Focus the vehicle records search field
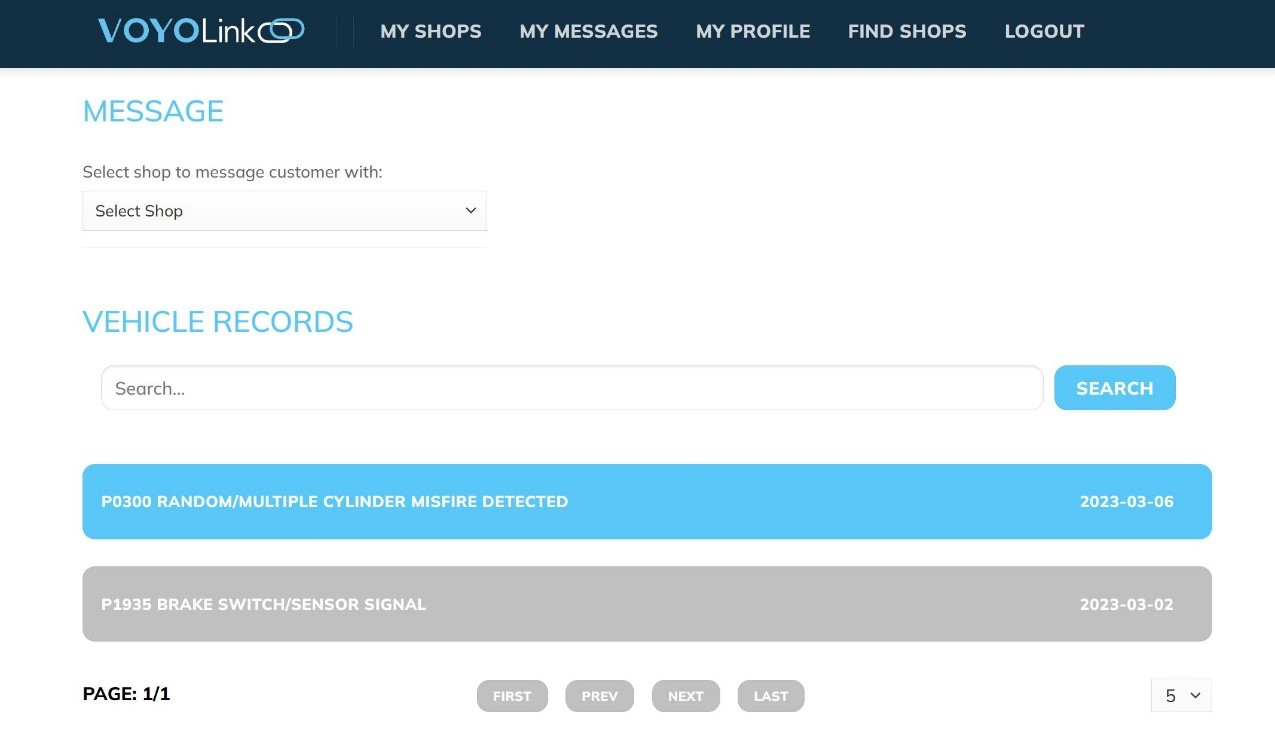Screen dimensions: 1275x754 tap(571, 388)
